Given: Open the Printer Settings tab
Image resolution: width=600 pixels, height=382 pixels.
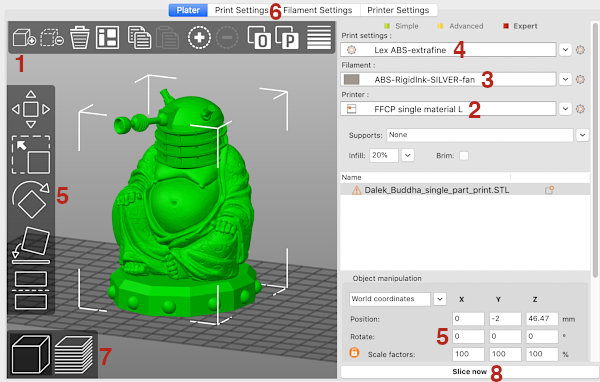Looking at the screenshot, I should (x=398, y=10).
